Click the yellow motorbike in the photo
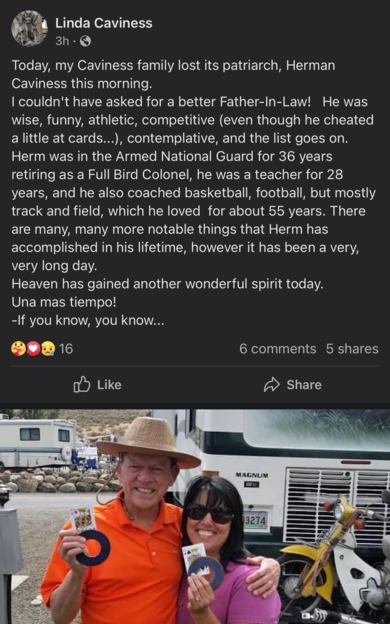390x624 pixels. pyautogui.click(x=338, y=557)
